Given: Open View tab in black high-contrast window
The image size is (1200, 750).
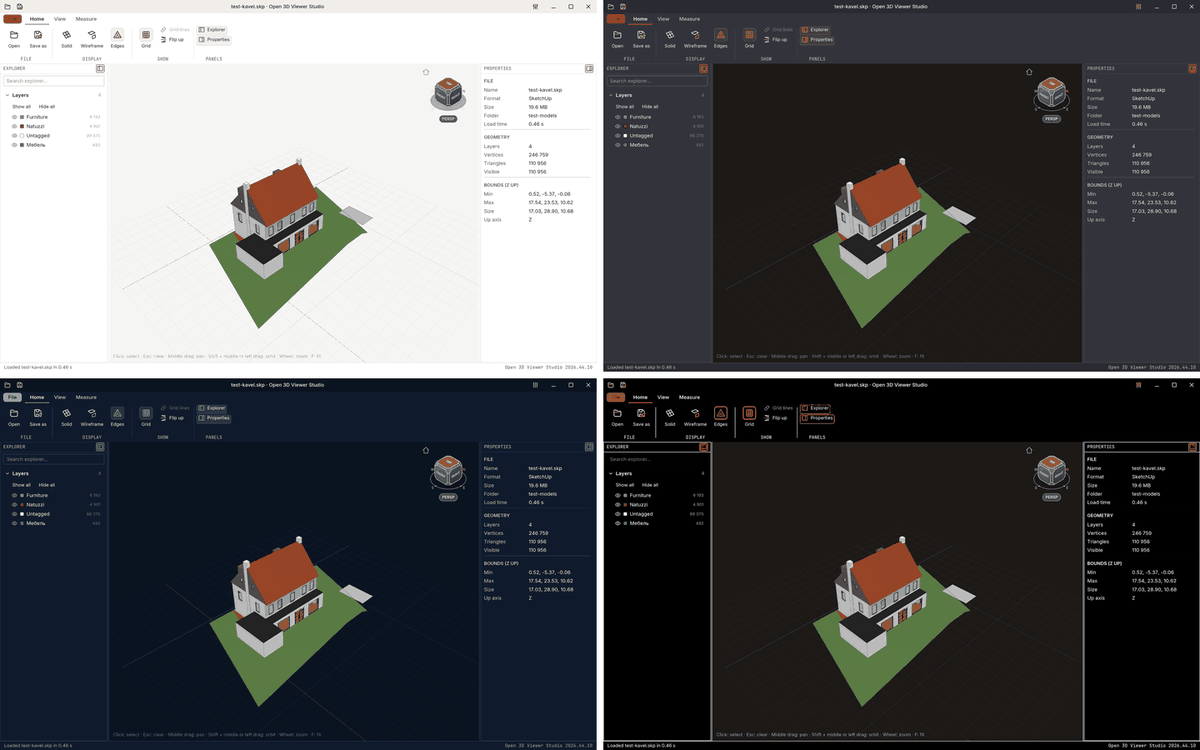Looking at the screenshot, I should tap(663, 397).
